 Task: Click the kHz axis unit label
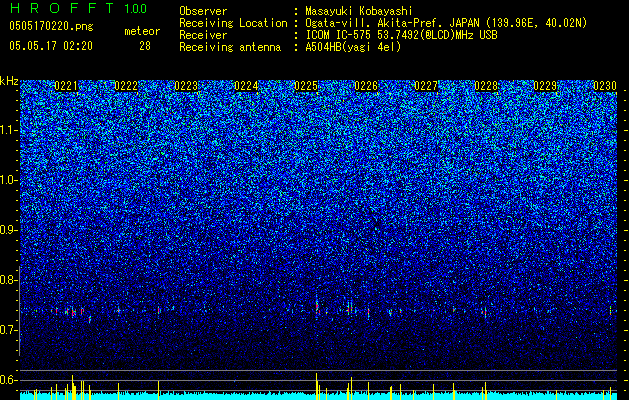tap(9, 81)
